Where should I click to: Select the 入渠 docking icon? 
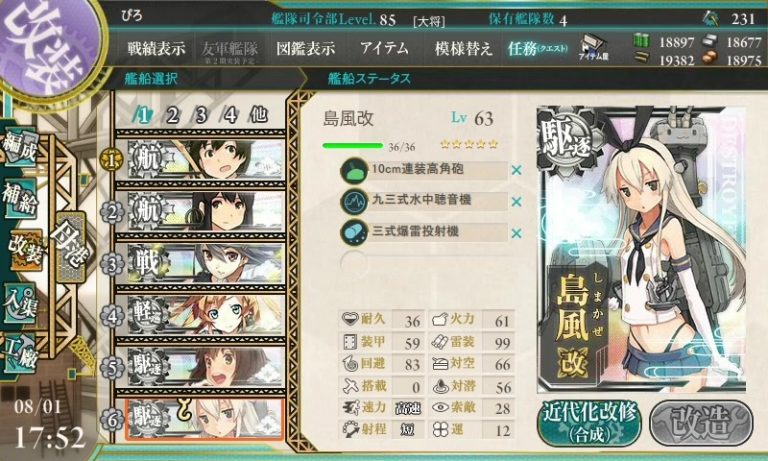coord(20,302)
